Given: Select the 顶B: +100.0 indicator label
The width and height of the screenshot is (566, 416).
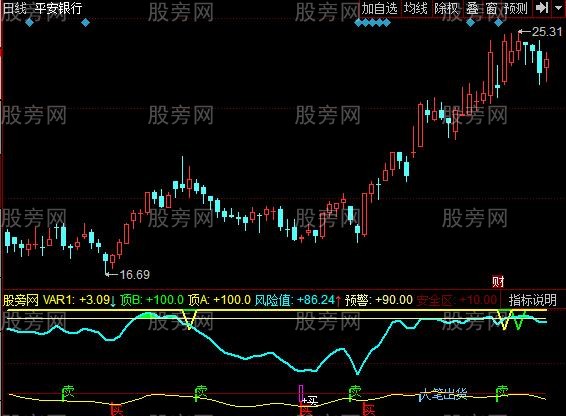Looking at the screenshot, I should (152, 300).
